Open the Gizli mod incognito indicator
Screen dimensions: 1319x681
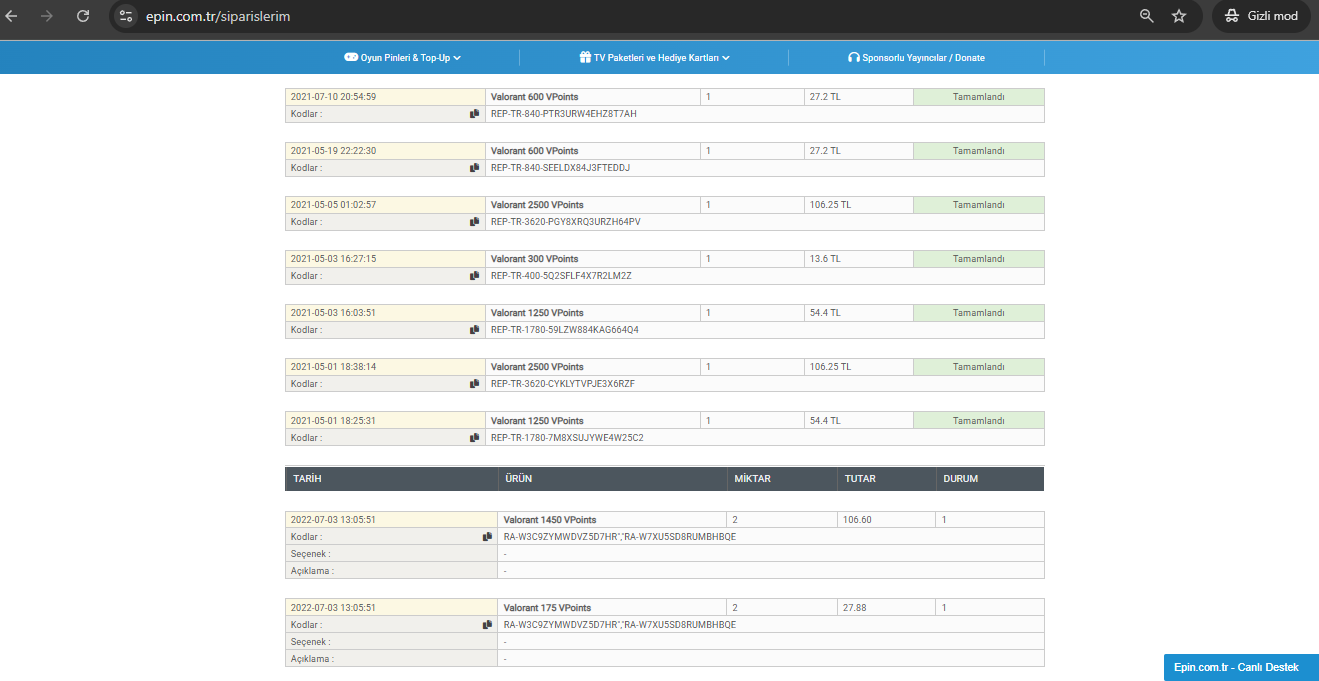coord(1261,16)
